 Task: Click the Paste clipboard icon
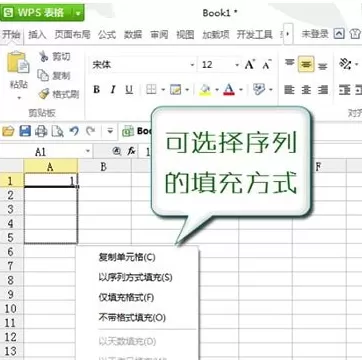[x=18, y=63]
